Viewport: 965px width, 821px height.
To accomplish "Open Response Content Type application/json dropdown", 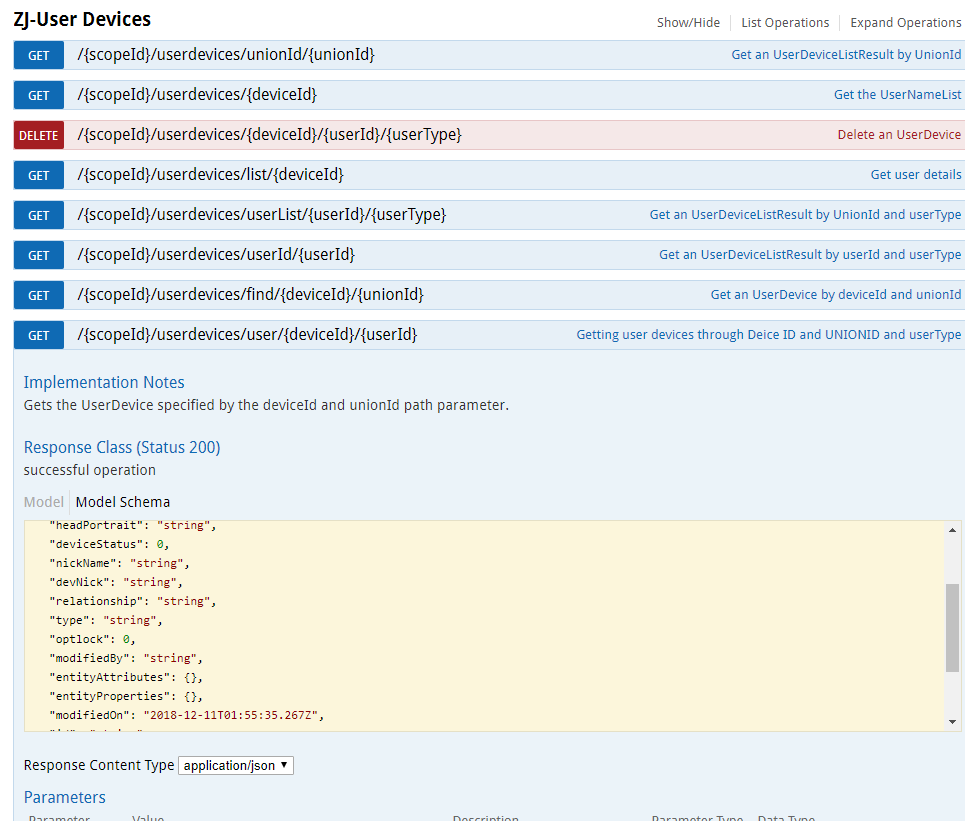I will tap(236, 766).
